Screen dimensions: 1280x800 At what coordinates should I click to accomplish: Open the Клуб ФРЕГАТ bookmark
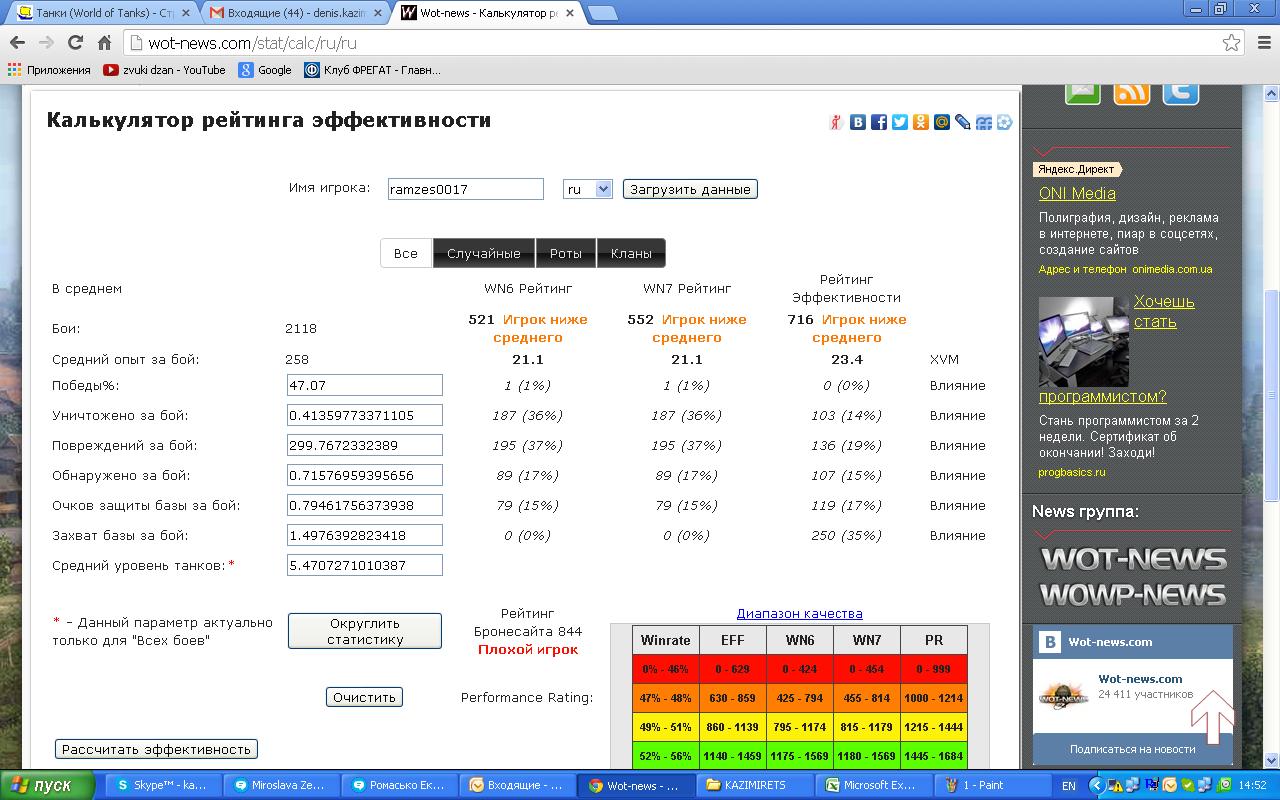pos(372,70)
